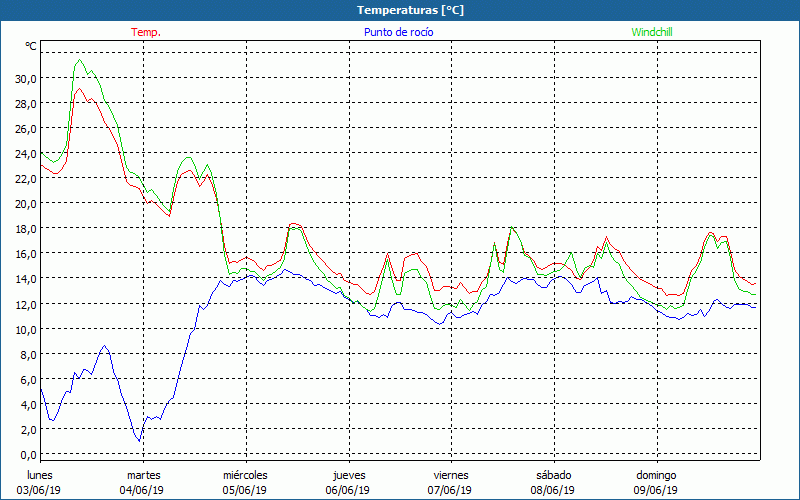Viewport: 800px width, 500px height.
Task: Click the 03/06/19 date label
Action: [39, 490]
